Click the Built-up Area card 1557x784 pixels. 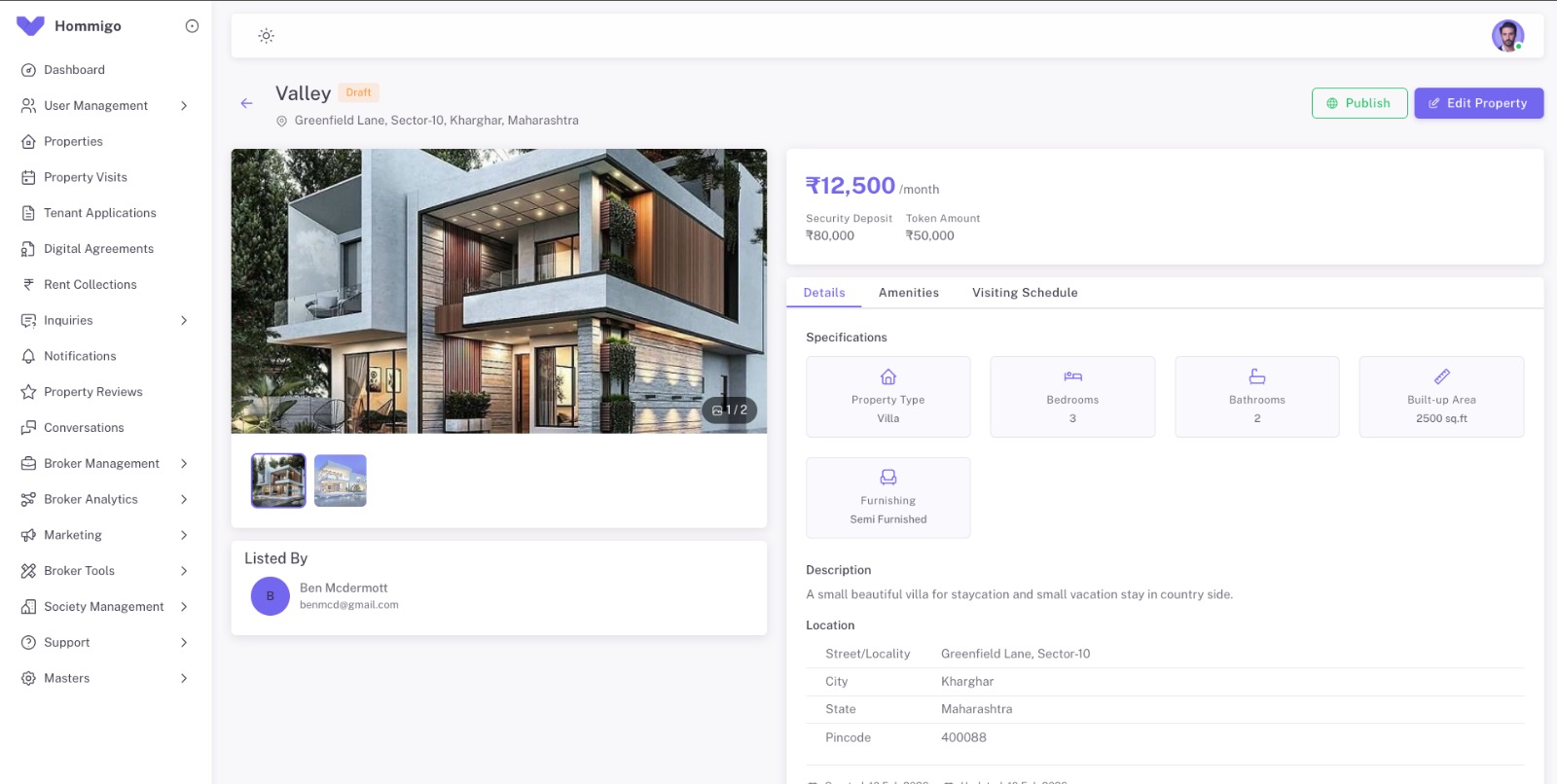pos(1441,397)
